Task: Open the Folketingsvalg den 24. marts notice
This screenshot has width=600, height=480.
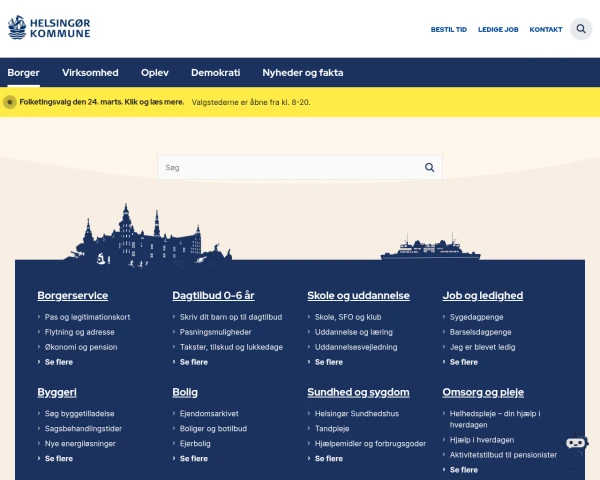Action: (x=102, y=102)
